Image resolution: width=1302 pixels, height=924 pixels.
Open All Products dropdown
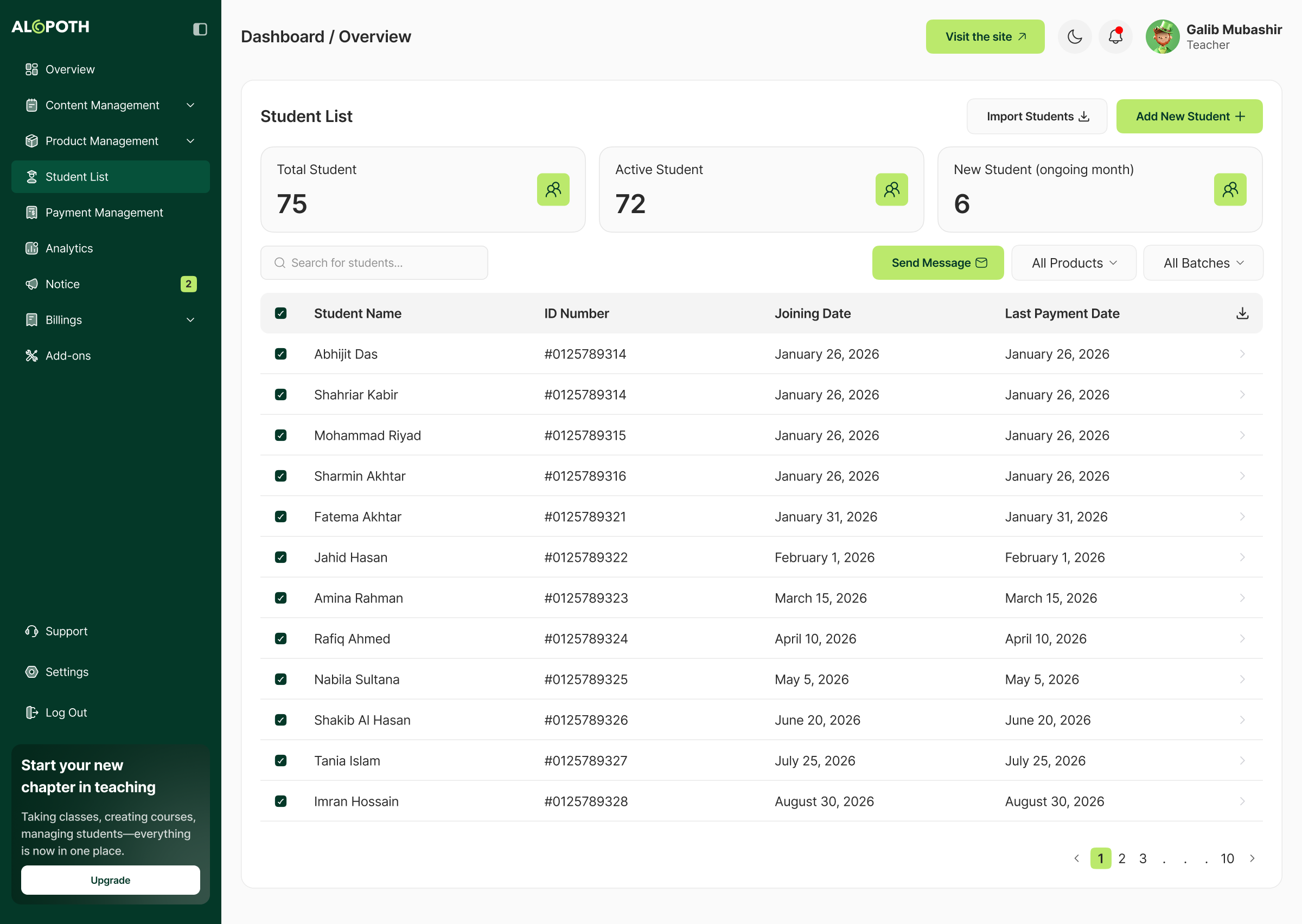coord(1074,263)
